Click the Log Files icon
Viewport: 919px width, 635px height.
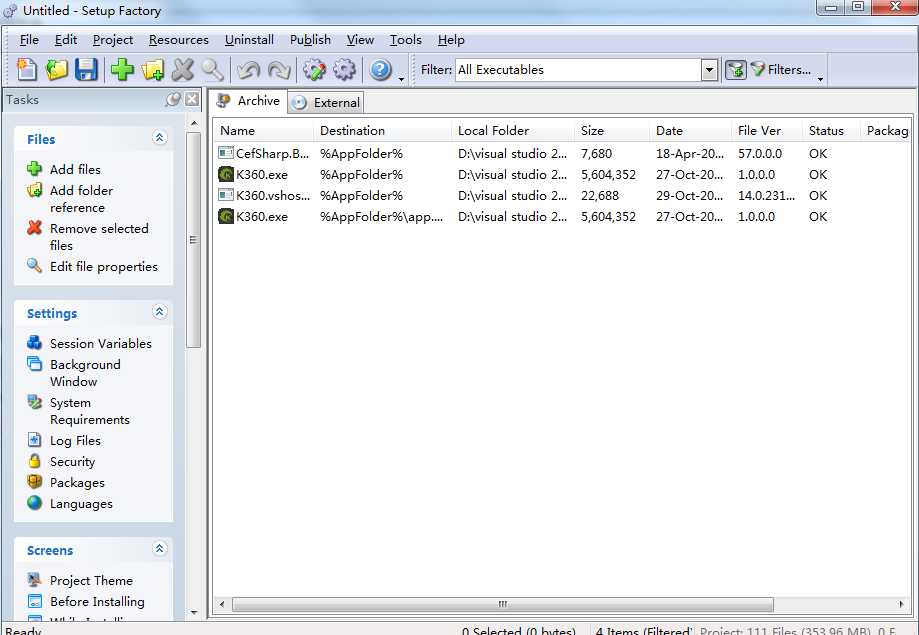(x=35, y=440)
